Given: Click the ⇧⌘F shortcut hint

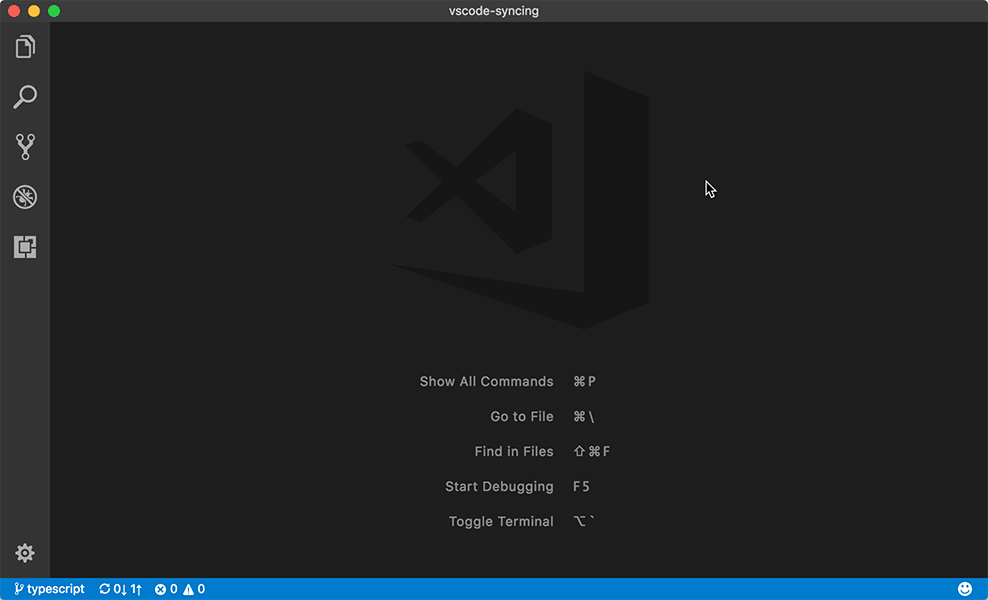Looking at the screenshot, I should click(592, 451).
